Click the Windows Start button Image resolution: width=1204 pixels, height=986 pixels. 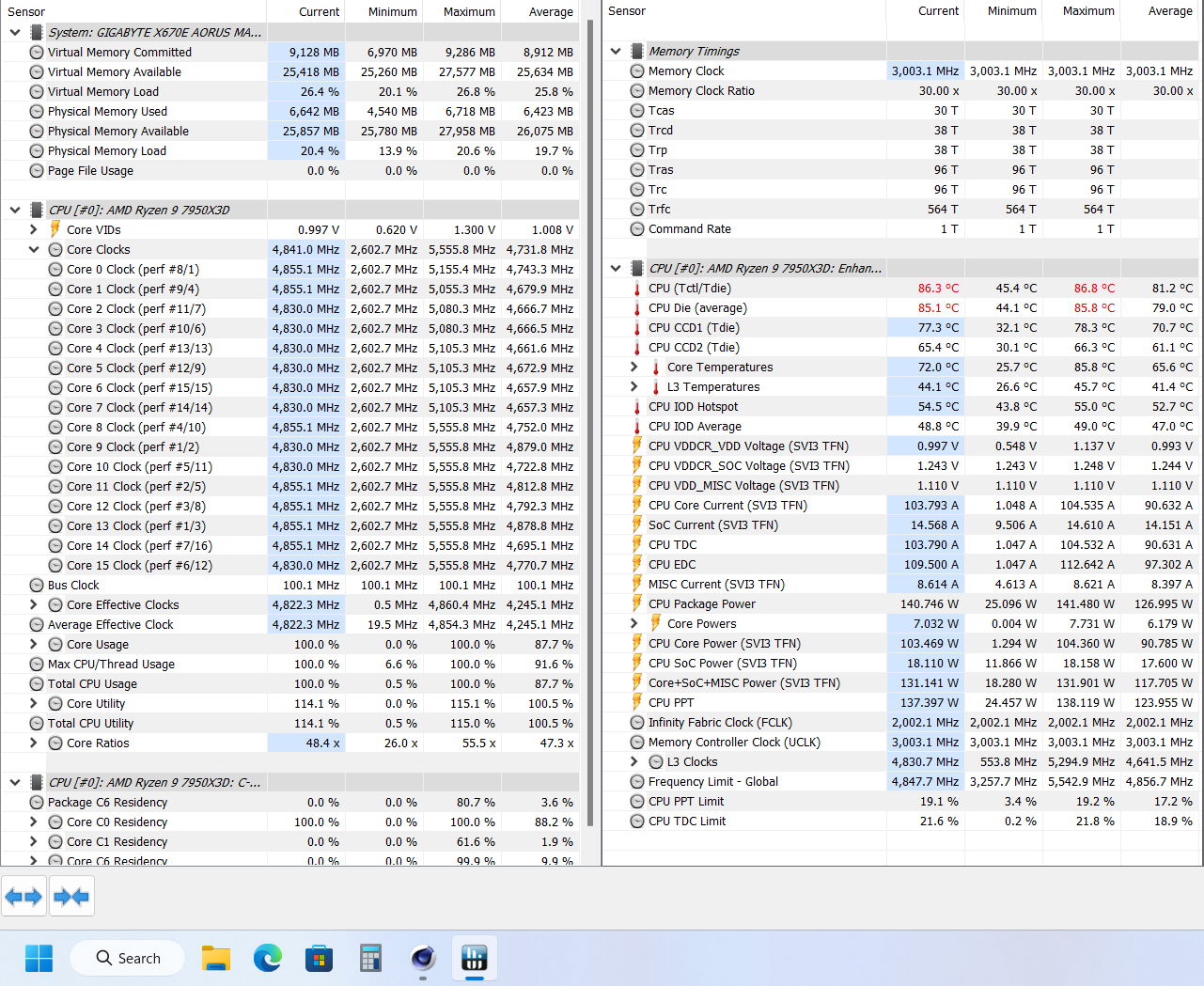(x=39, y=958)
